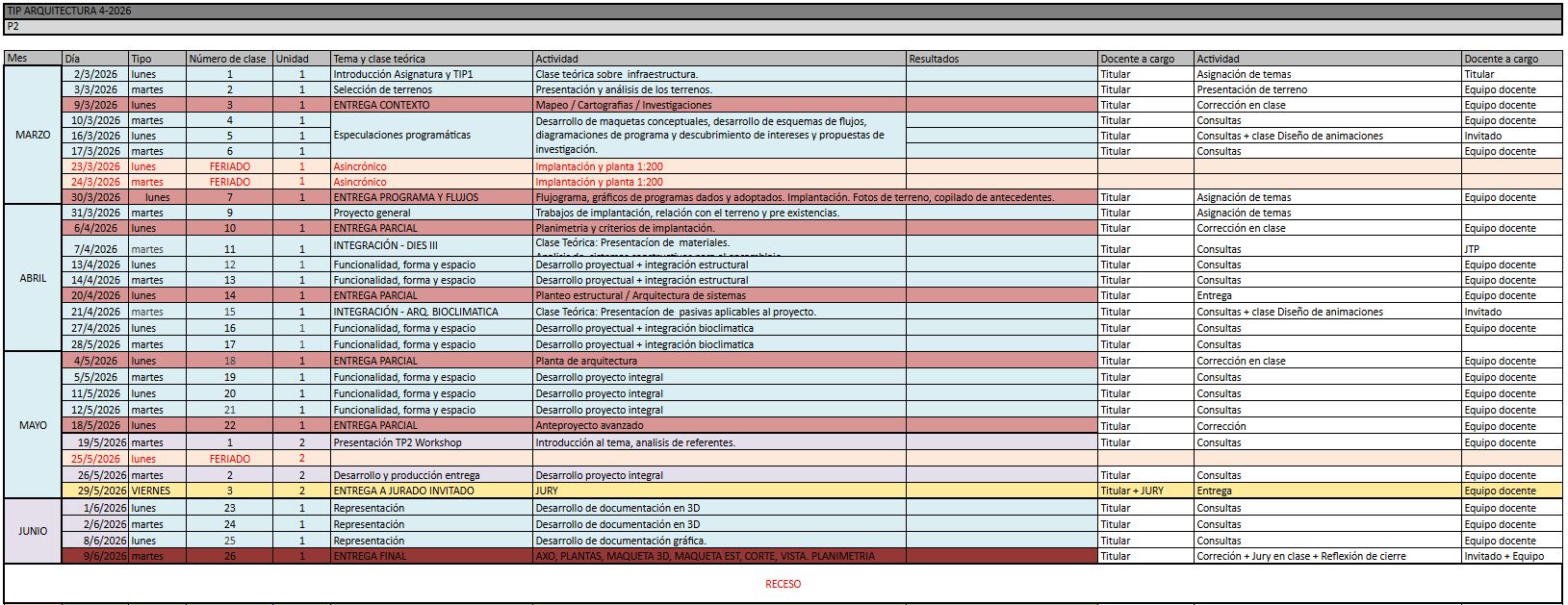Image resolution: width=1568 pixels, height=605 pixels.
Task: Click the P2 cell below the title
Action: point(13,27)
